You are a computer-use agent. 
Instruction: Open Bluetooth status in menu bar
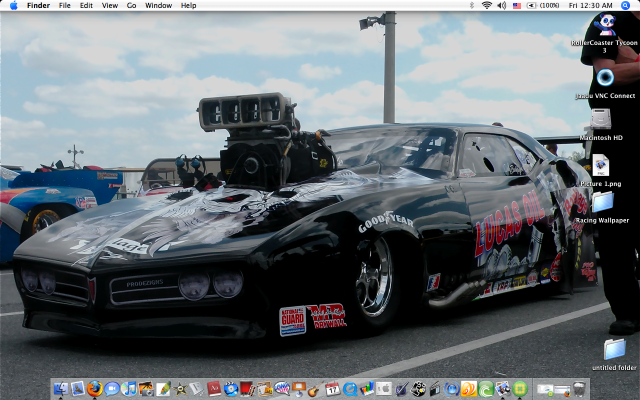(472, 5)
